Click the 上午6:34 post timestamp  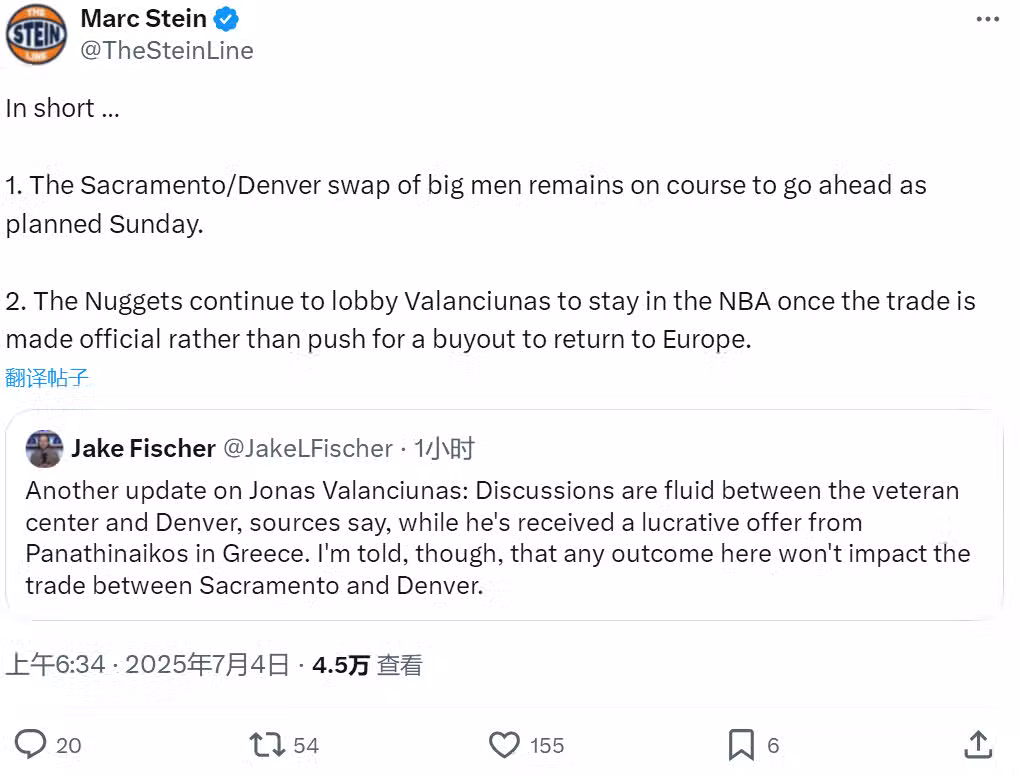55,665
